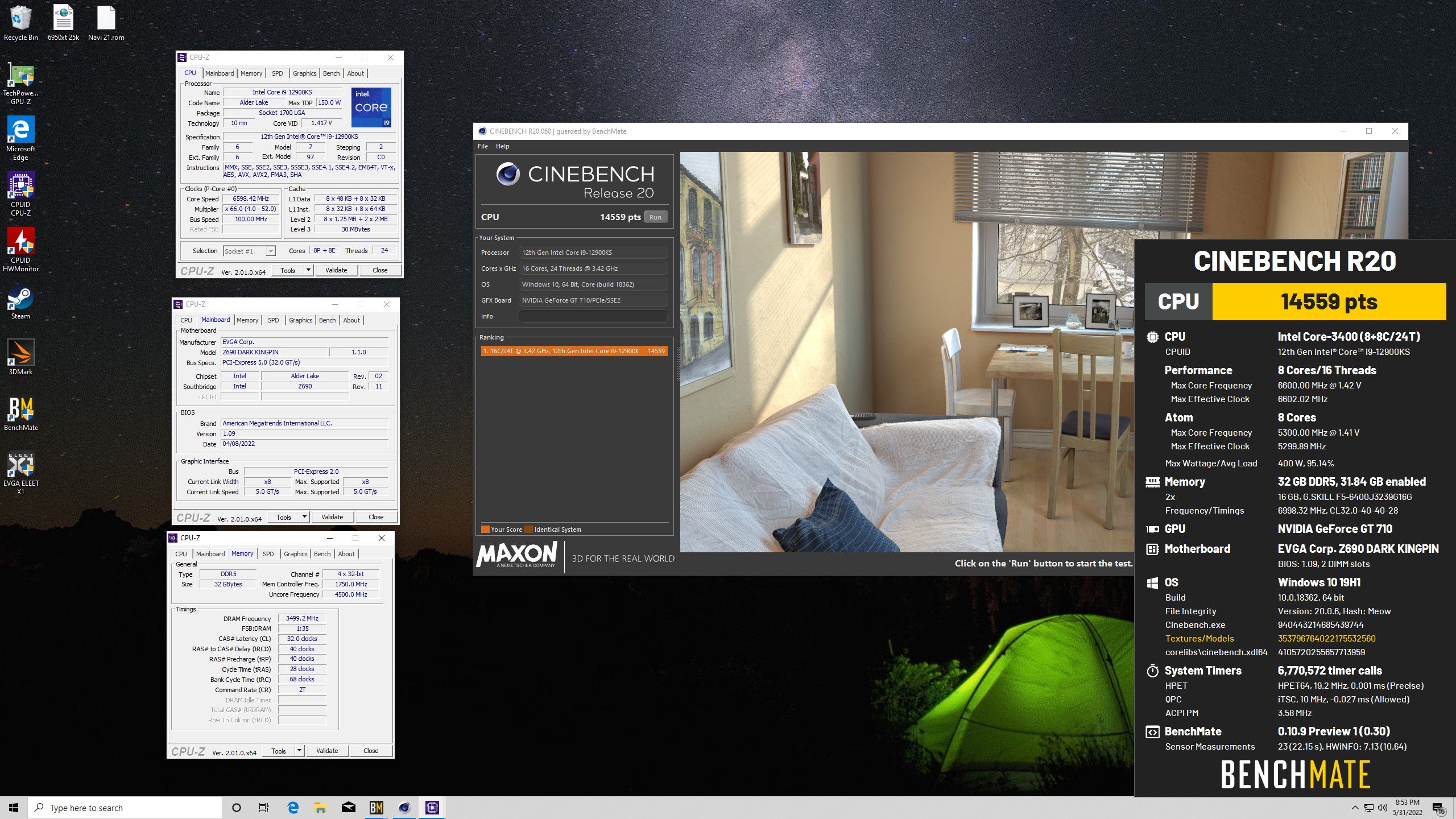Open Mail app from taskbar
1456x819 pixels.
[349, 808]
